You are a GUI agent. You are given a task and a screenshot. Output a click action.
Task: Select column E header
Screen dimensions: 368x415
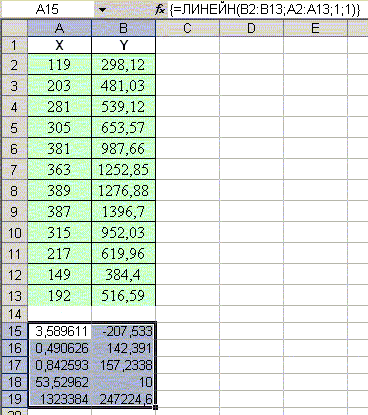[315, 28]
